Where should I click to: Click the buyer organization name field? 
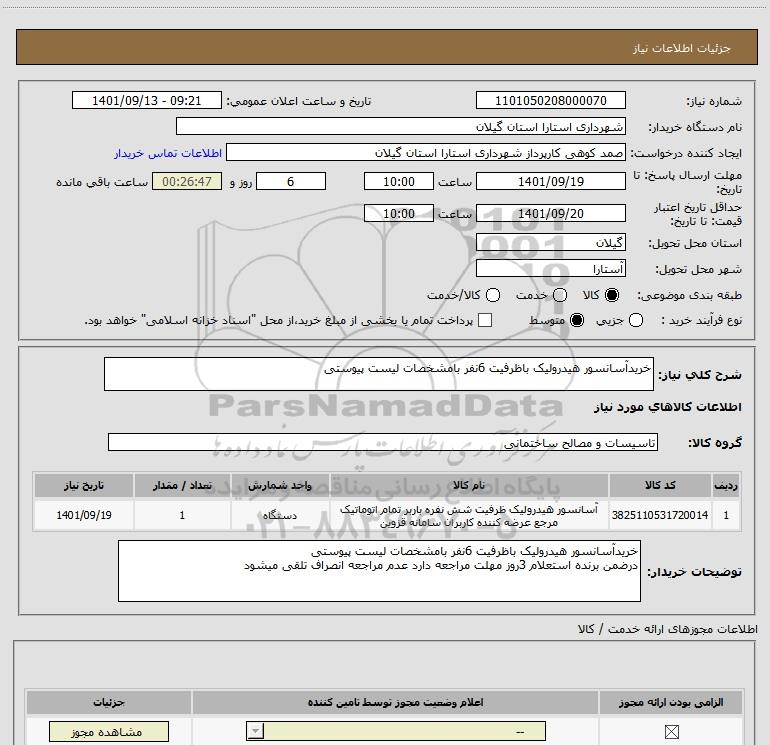click(401, 127)
